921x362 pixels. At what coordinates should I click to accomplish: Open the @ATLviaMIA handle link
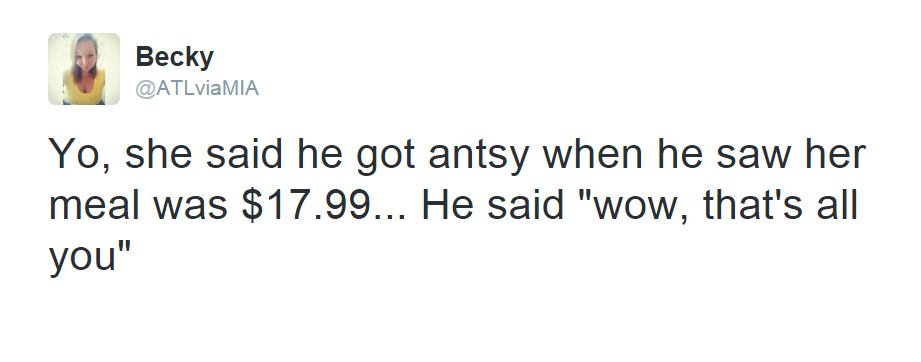point(197,88)
